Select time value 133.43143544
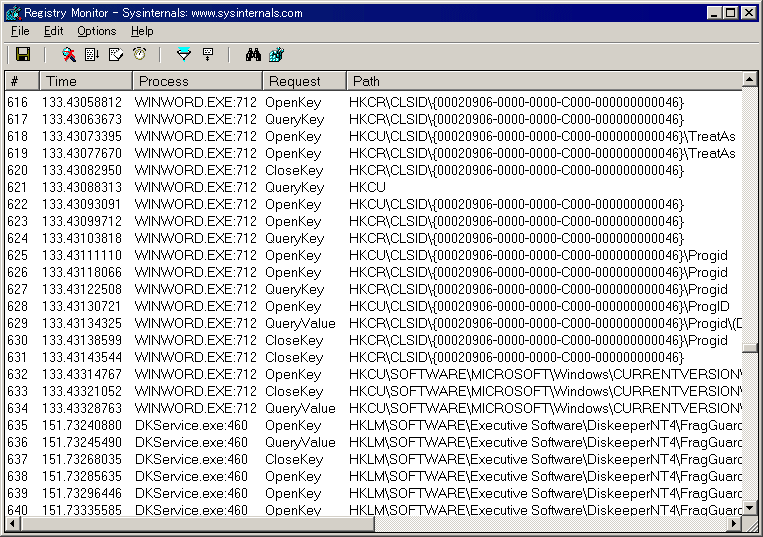This screenshot has height=537, width=763. pyautogui.click(x=82, y=358)
